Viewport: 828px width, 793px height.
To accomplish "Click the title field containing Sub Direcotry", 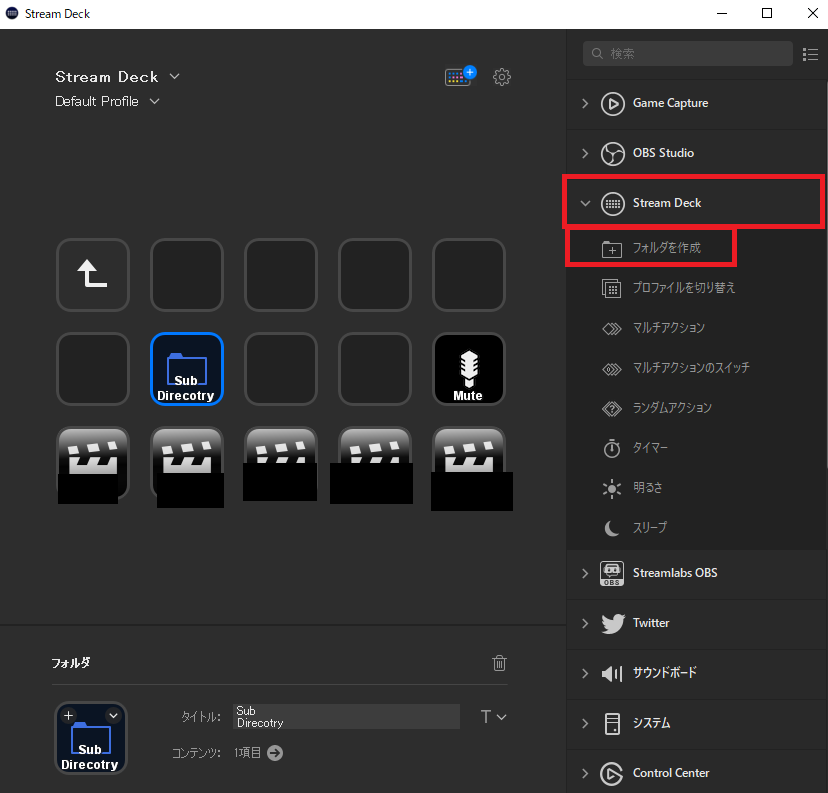I will [x=346, y=716].
